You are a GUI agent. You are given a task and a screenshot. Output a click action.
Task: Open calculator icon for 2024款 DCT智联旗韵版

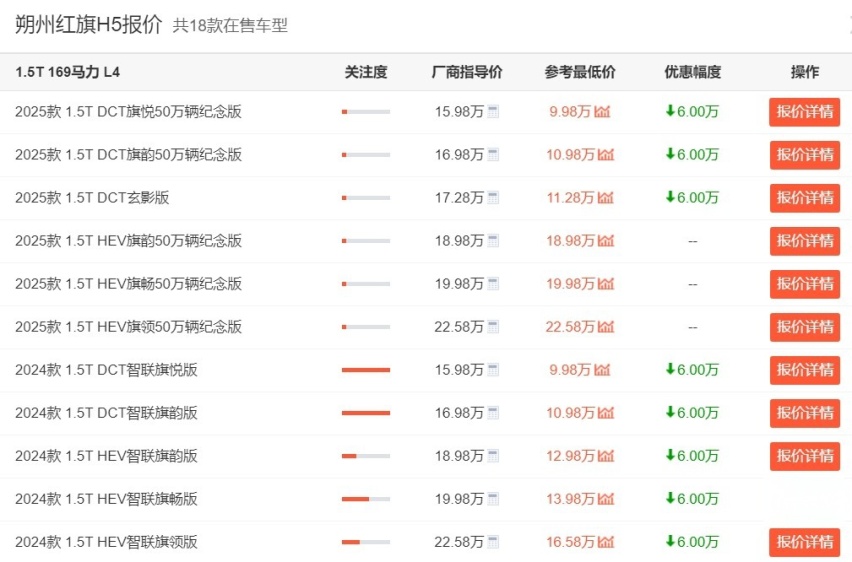click(x=493, y=413)
